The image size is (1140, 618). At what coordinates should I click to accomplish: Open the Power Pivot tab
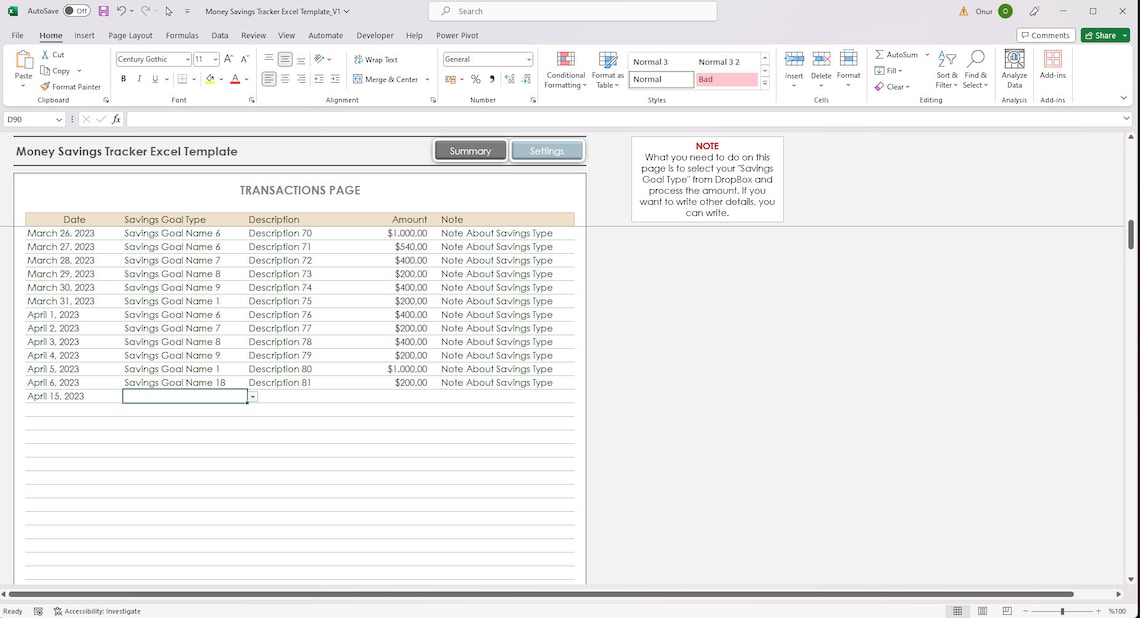pos(456,35)
